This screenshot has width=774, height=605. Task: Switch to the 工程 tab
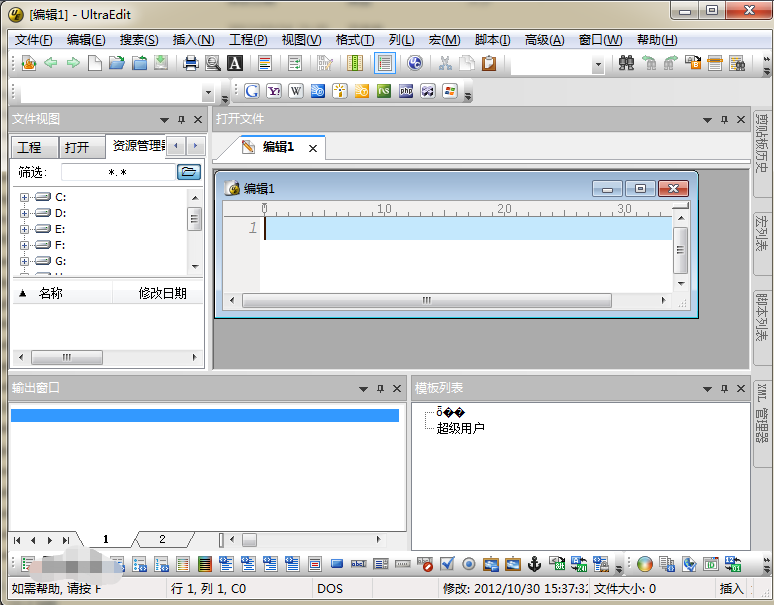(35, 147)
